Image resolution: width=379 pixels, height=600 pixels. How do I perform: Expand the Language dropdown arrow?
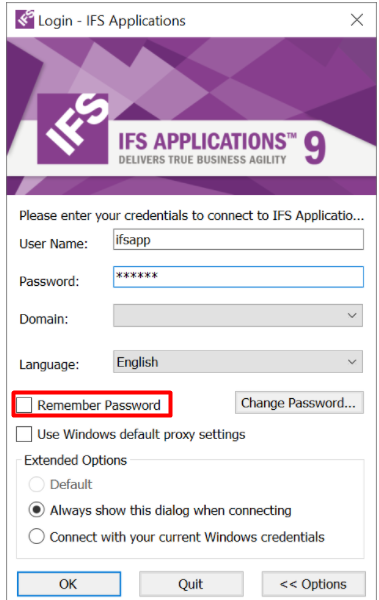click(x=352, y=362)
